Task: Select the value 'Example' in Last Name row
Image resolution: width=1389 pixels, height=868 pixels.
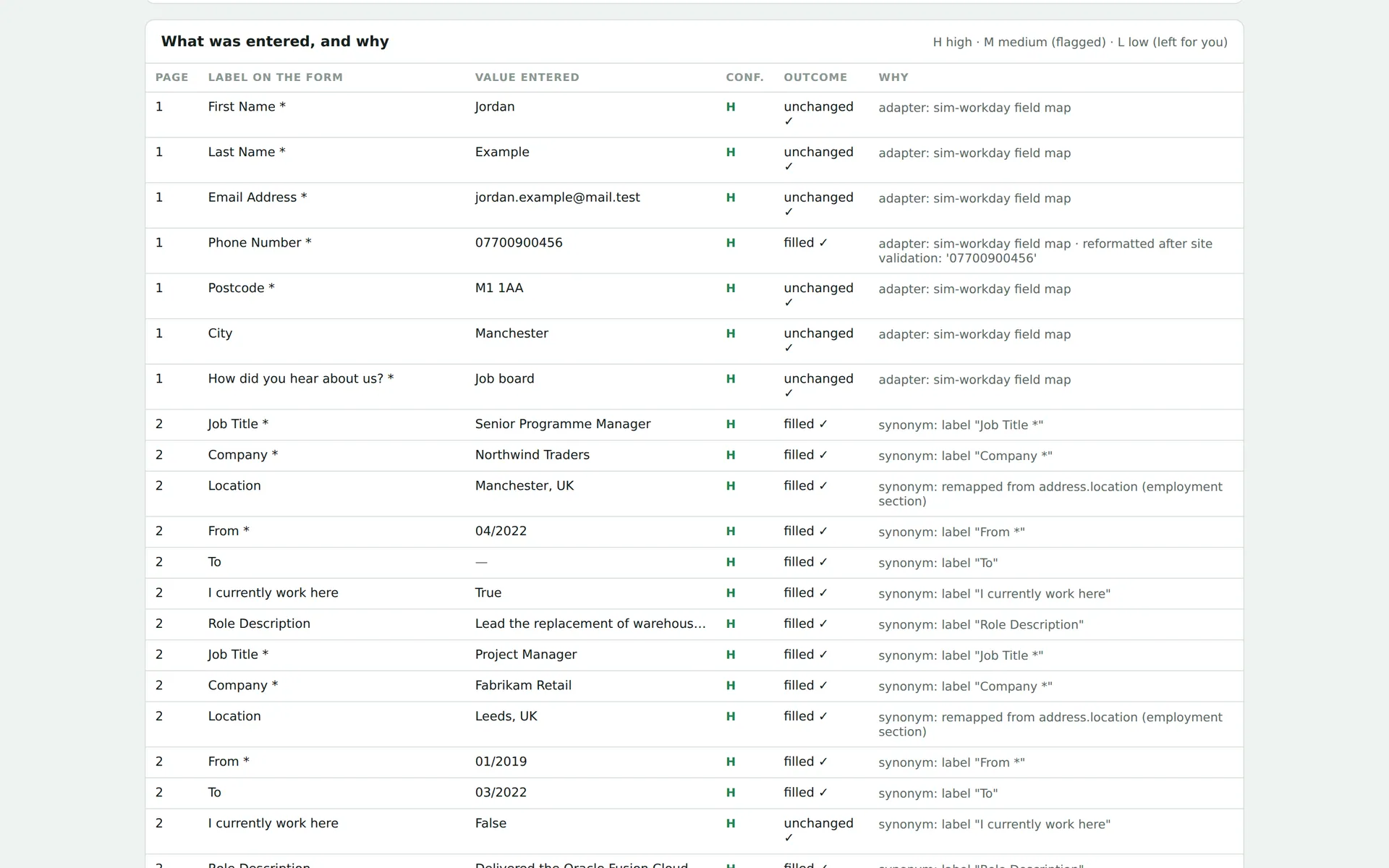Action: pyautogui.click(x=502, y=152)
